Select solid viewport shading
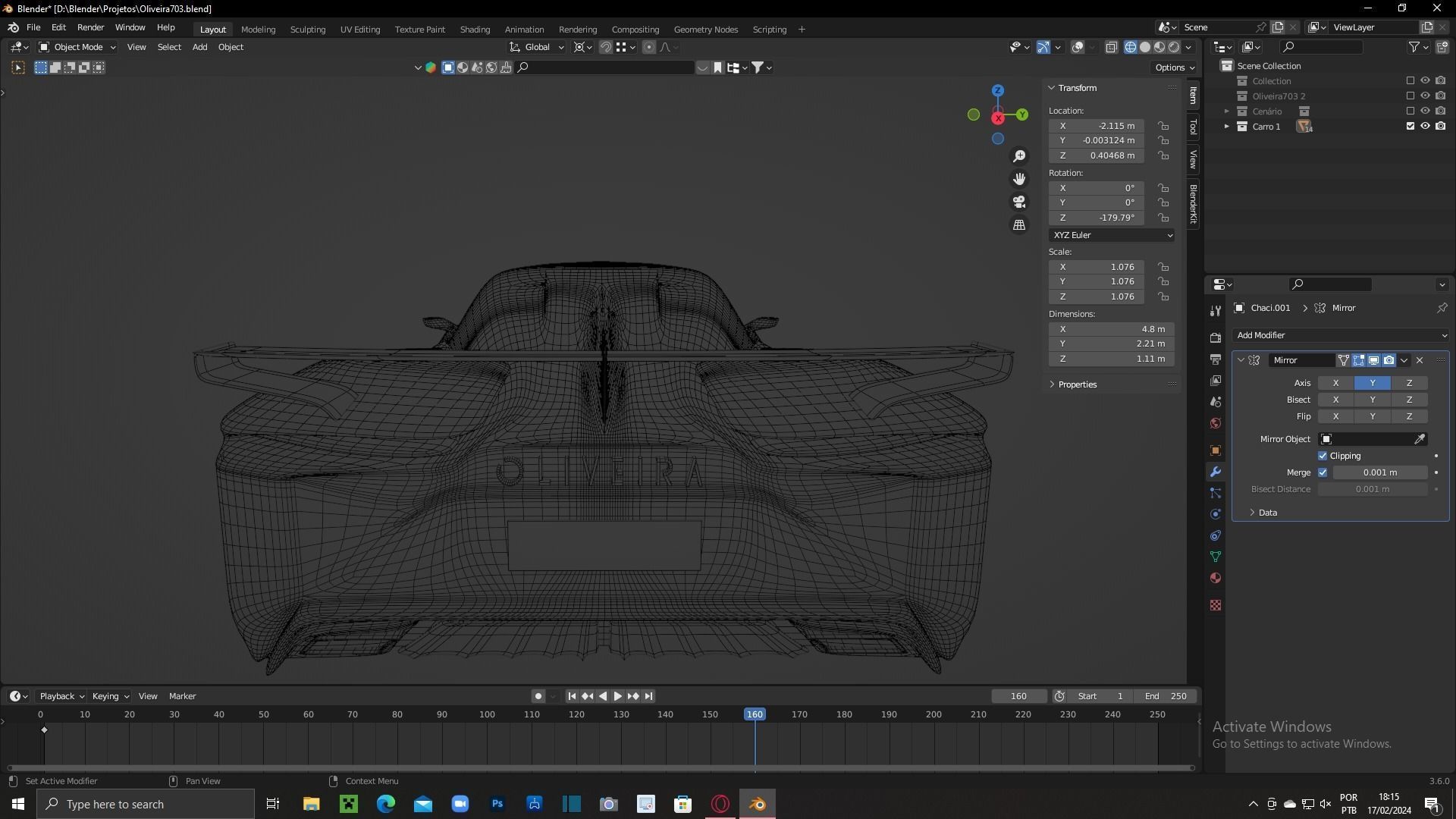 point(1145,47)
